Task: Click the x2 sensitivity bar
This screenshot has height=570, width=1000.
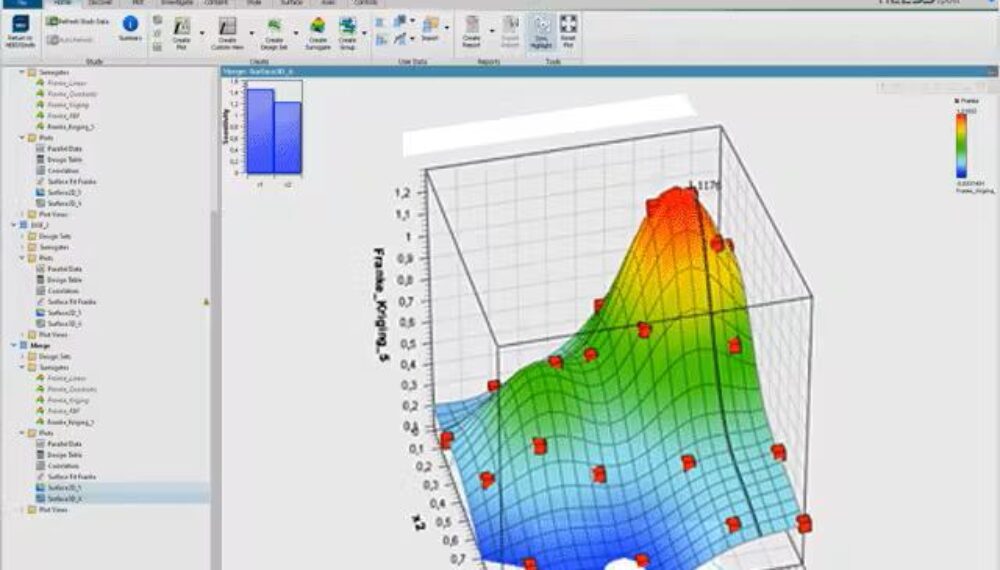Action: pos(288,138)
